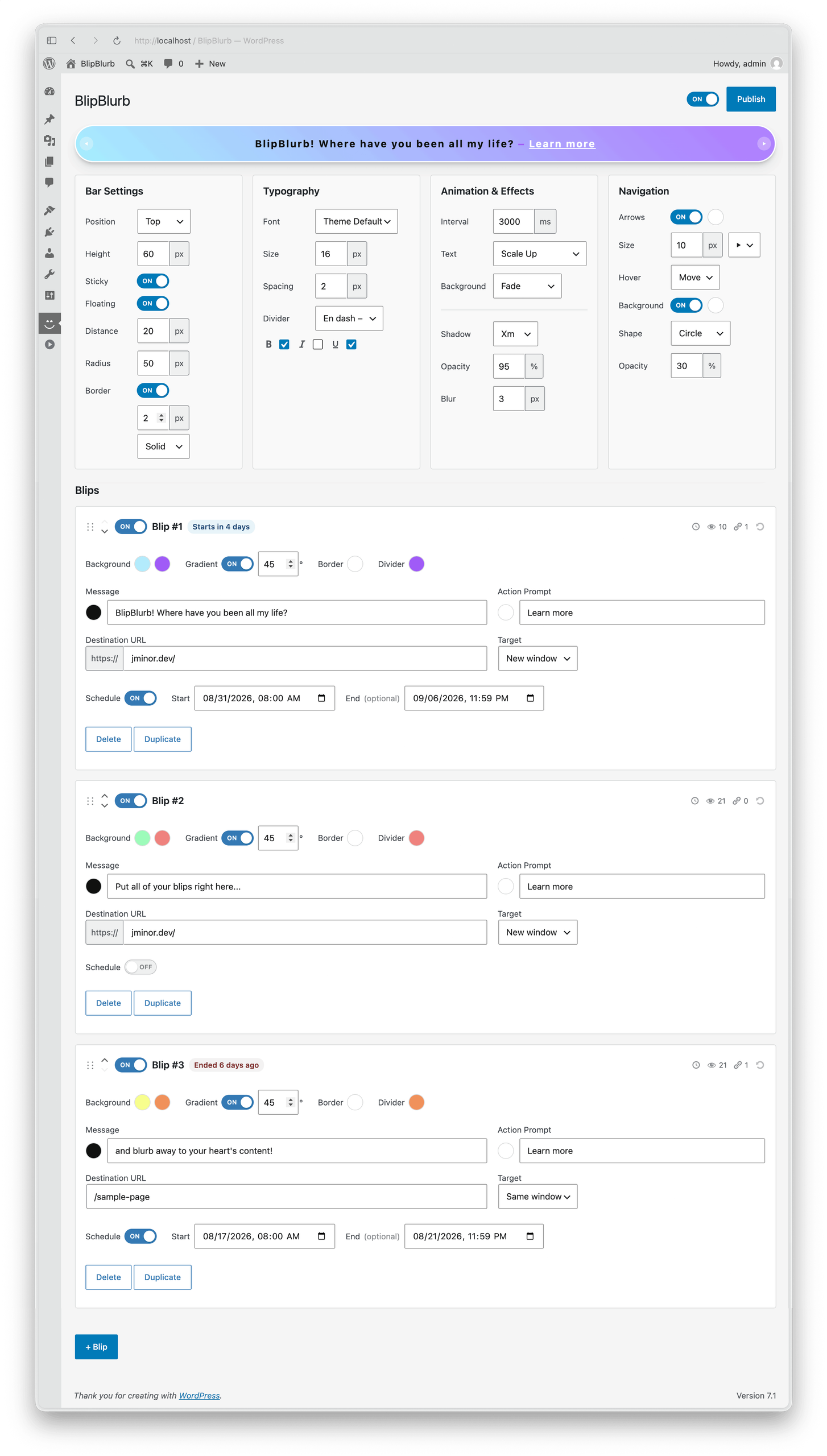827x1456 pixels.
Task: Click the previous arrow on the preview bar
Action: (86, 144)
